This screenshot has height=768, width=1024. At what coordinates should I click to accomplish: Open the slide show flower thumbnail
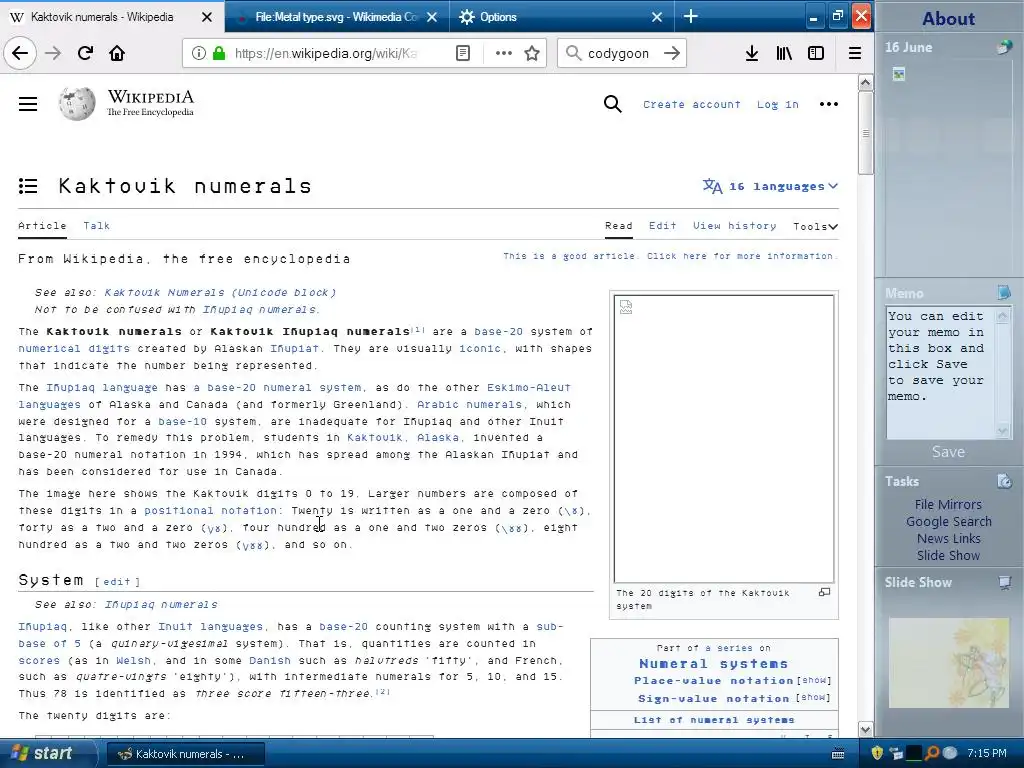[x=948, y=663]
